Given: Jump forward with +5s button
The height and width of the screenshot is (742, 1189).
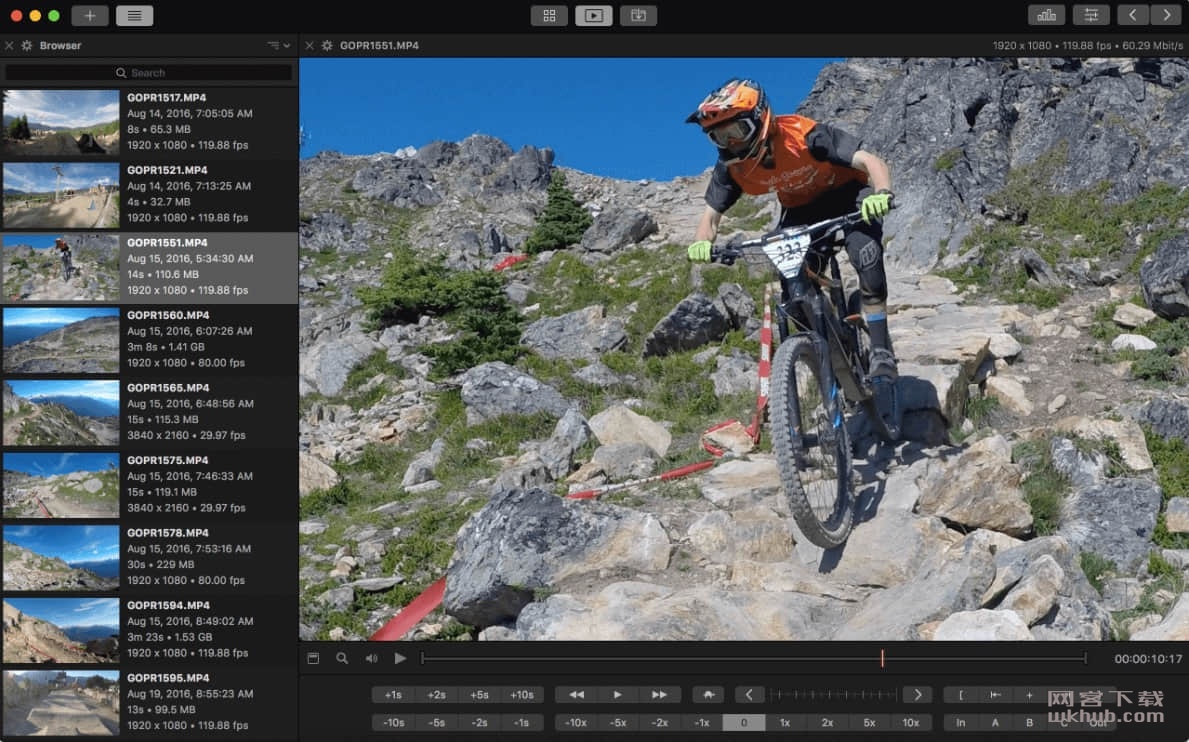Looking at the screenshot, I should tap(479, 694).
